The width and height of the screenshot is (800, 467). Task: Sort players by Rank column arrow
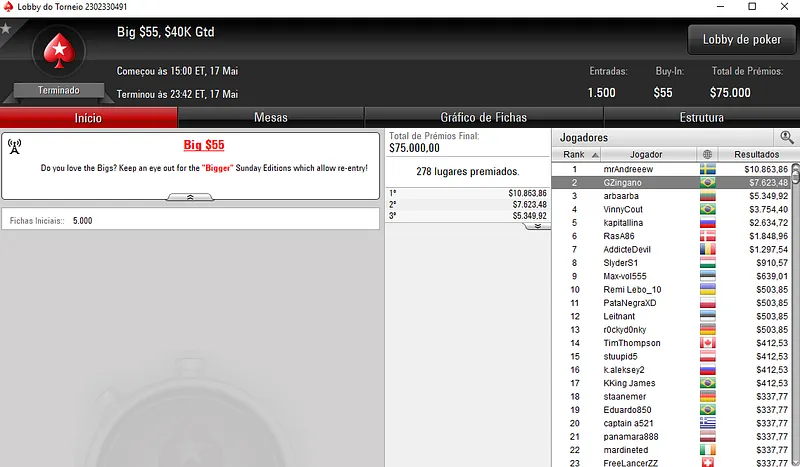pos(595,155)
